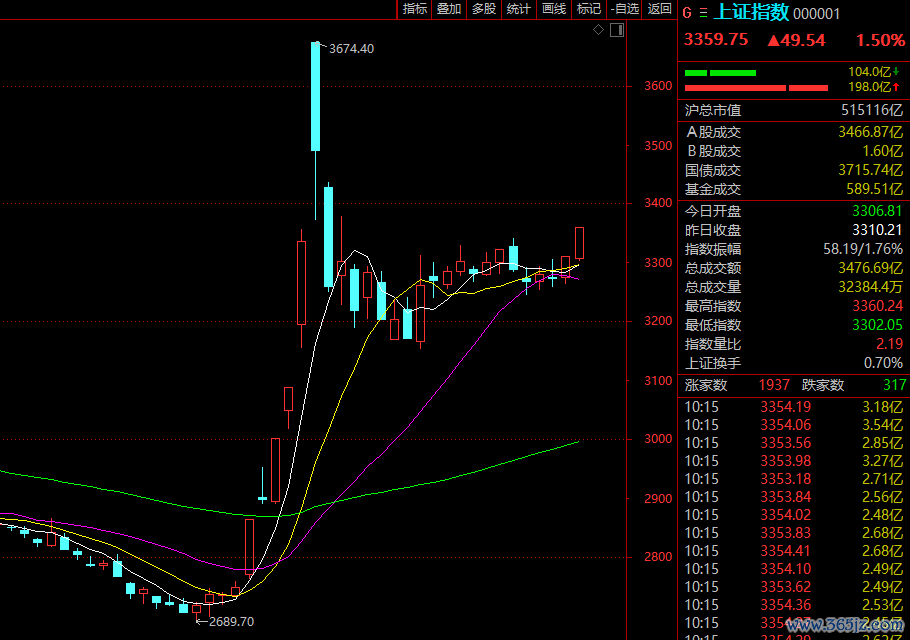Open the 叠加 overlay menu

pos(449,9)
